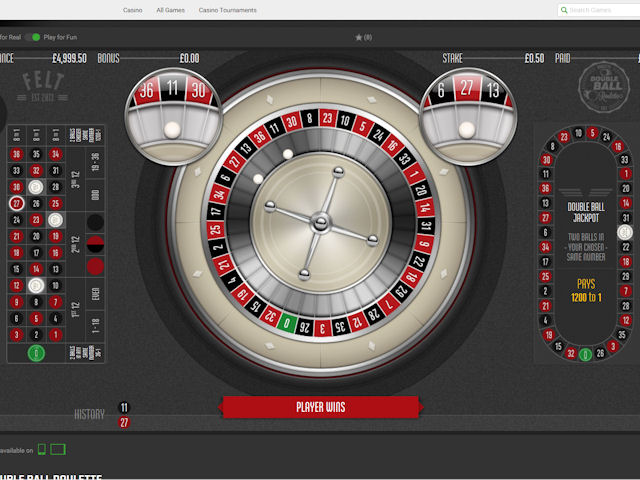640x480 pixels.
Task: Select red 36 on the racetrack
Action: coord(545,188)
